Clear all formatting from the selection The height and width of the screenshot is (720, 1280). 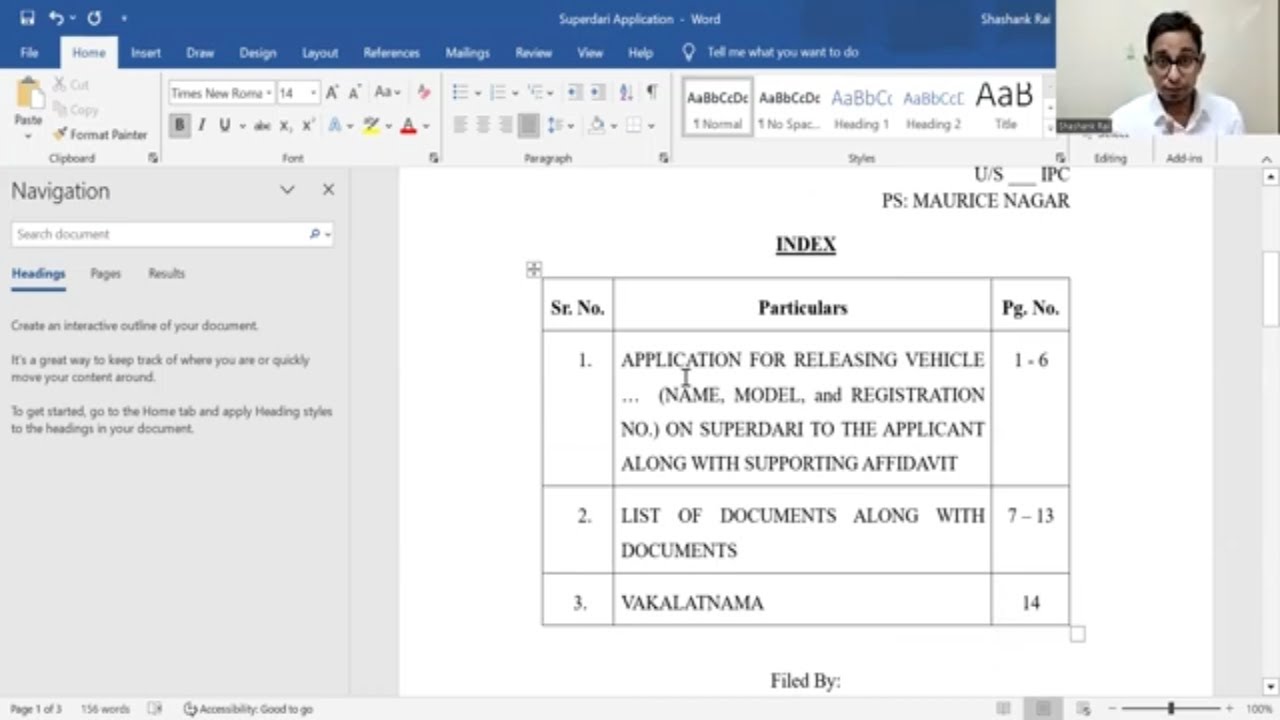pyautogui.click(x=424, y=93)
